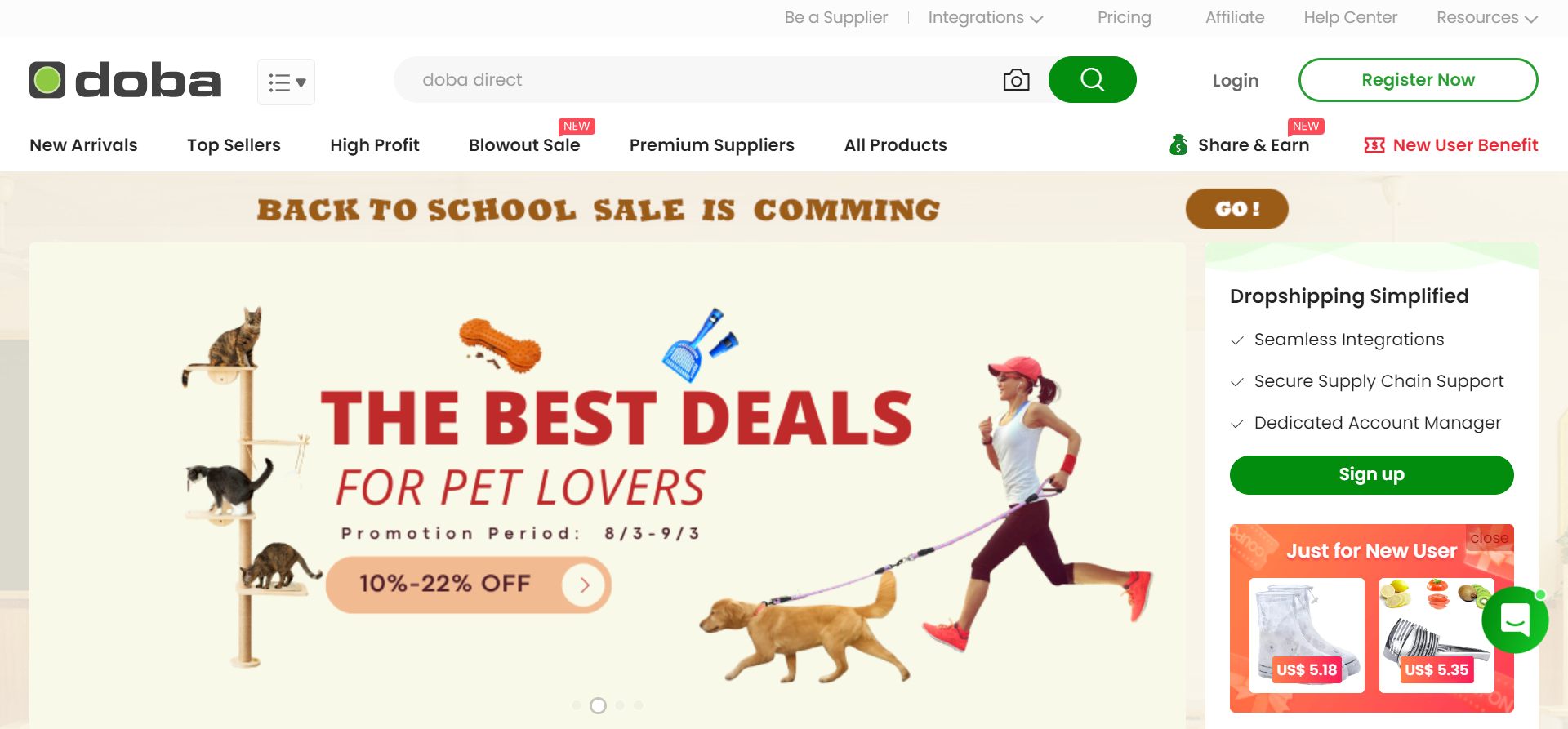Expand the Integrations dropdown
The image size is (1568, 729).
(986, 18)
